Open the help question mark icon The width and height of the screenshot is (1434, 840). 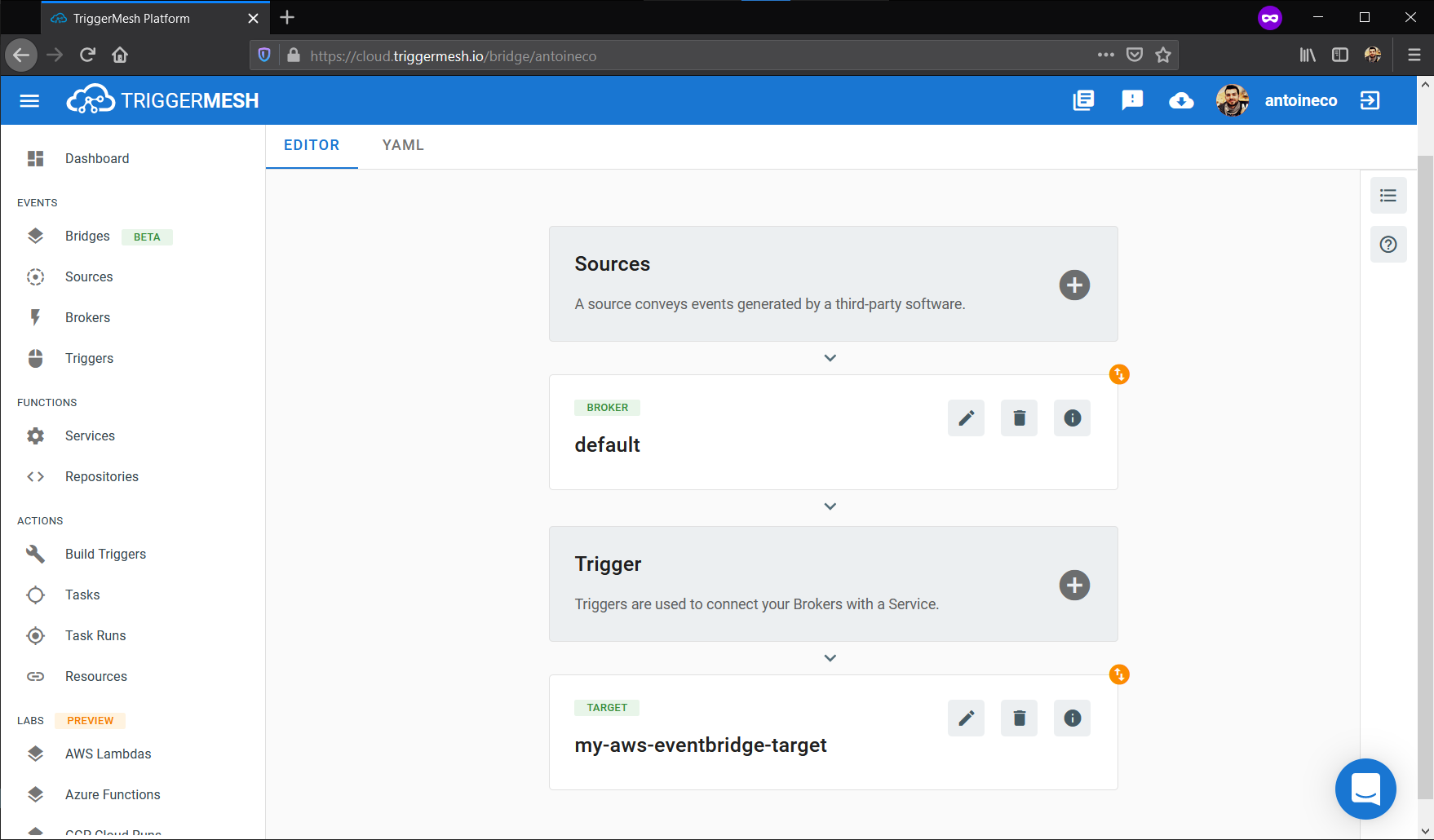coord(1388,245)
